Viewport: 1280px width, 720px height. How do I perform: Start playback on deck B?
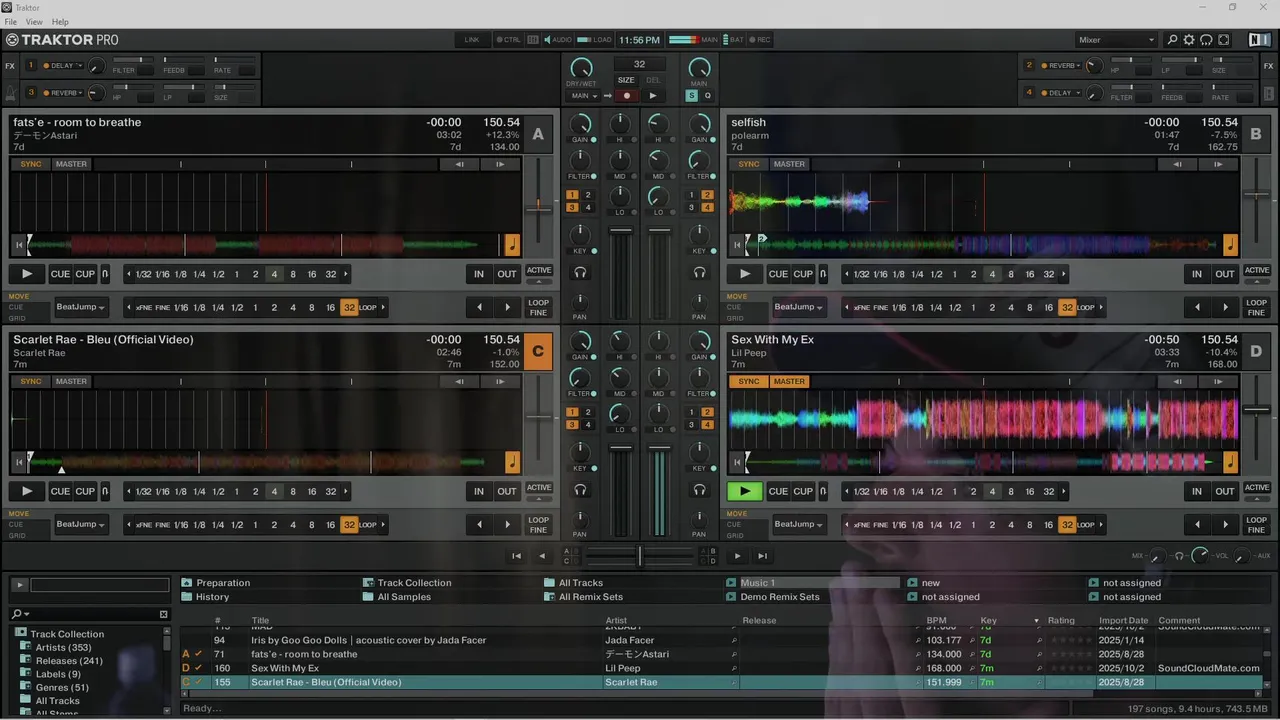(x=745, y=274)
